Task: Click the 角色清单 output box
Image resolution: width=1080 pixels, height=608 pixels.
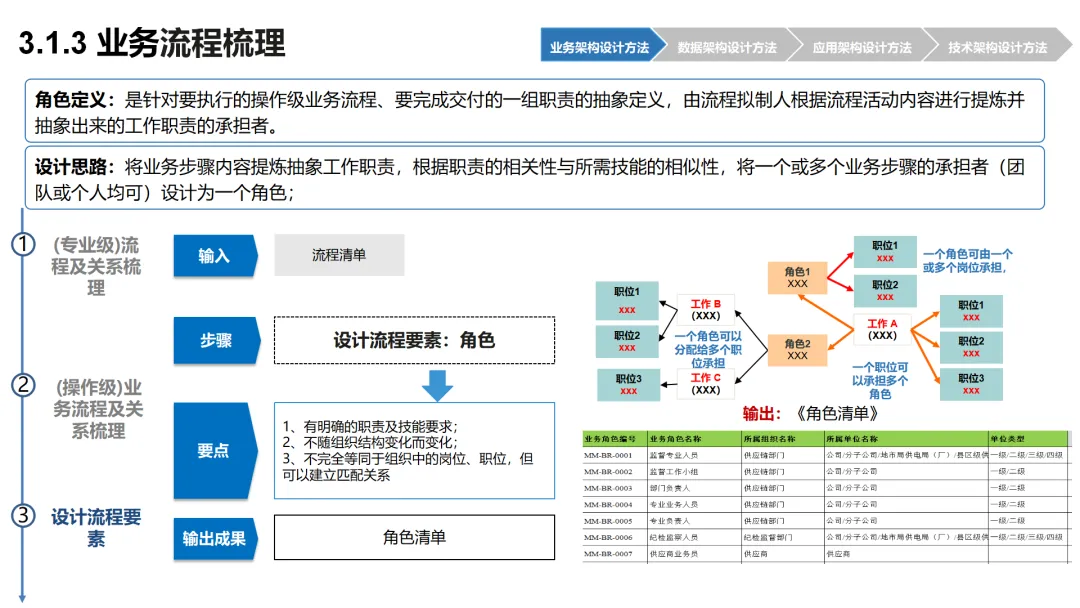Action: coord(414,537)
